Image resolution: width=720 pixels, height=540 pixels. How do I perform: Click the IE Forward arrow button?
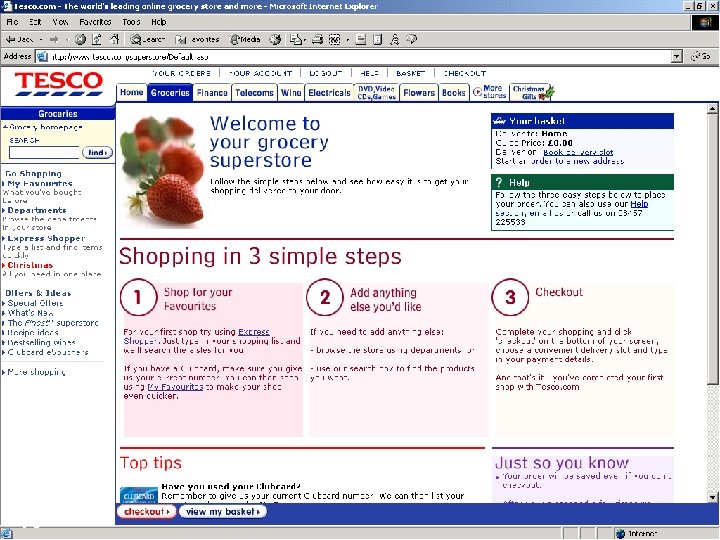pyautogui.click(x=54, y=39)
